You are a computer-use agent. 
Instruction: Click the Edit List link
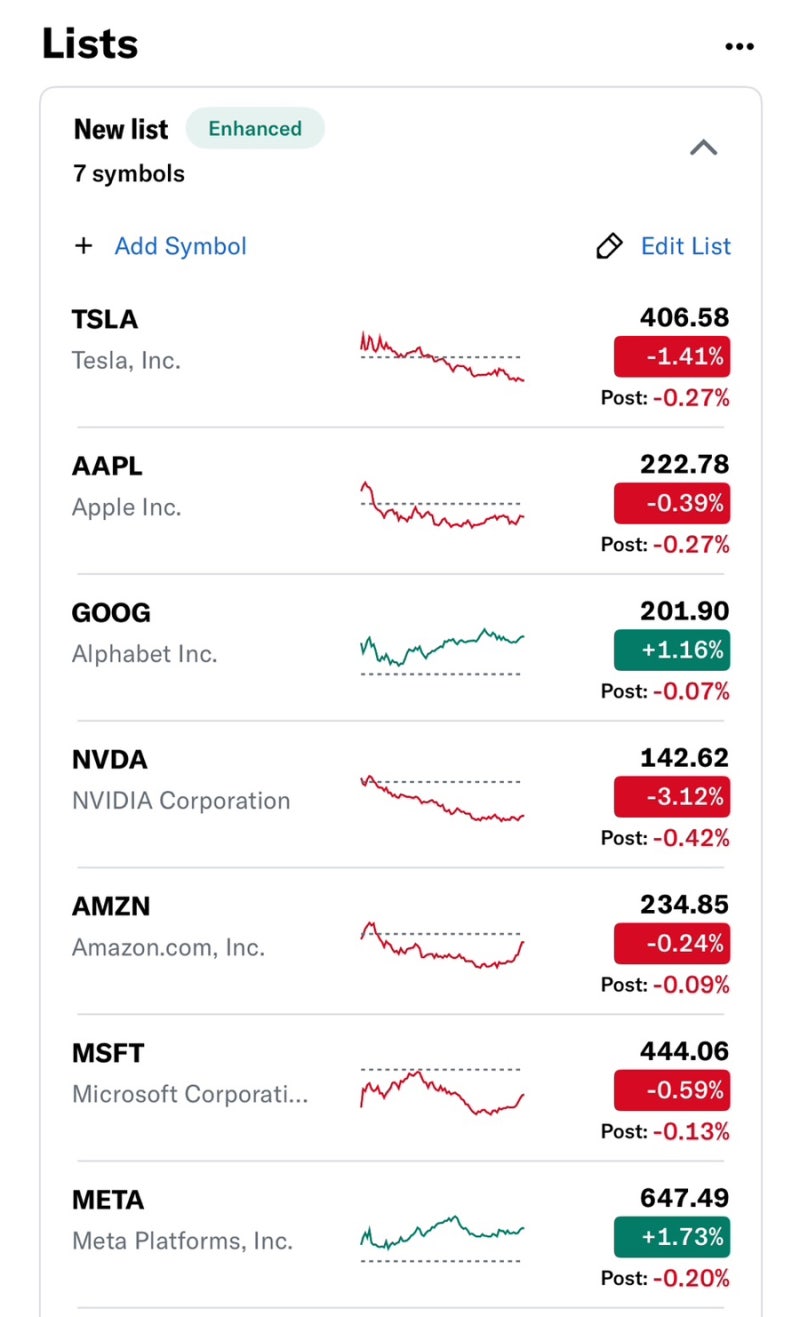point(686,246)
